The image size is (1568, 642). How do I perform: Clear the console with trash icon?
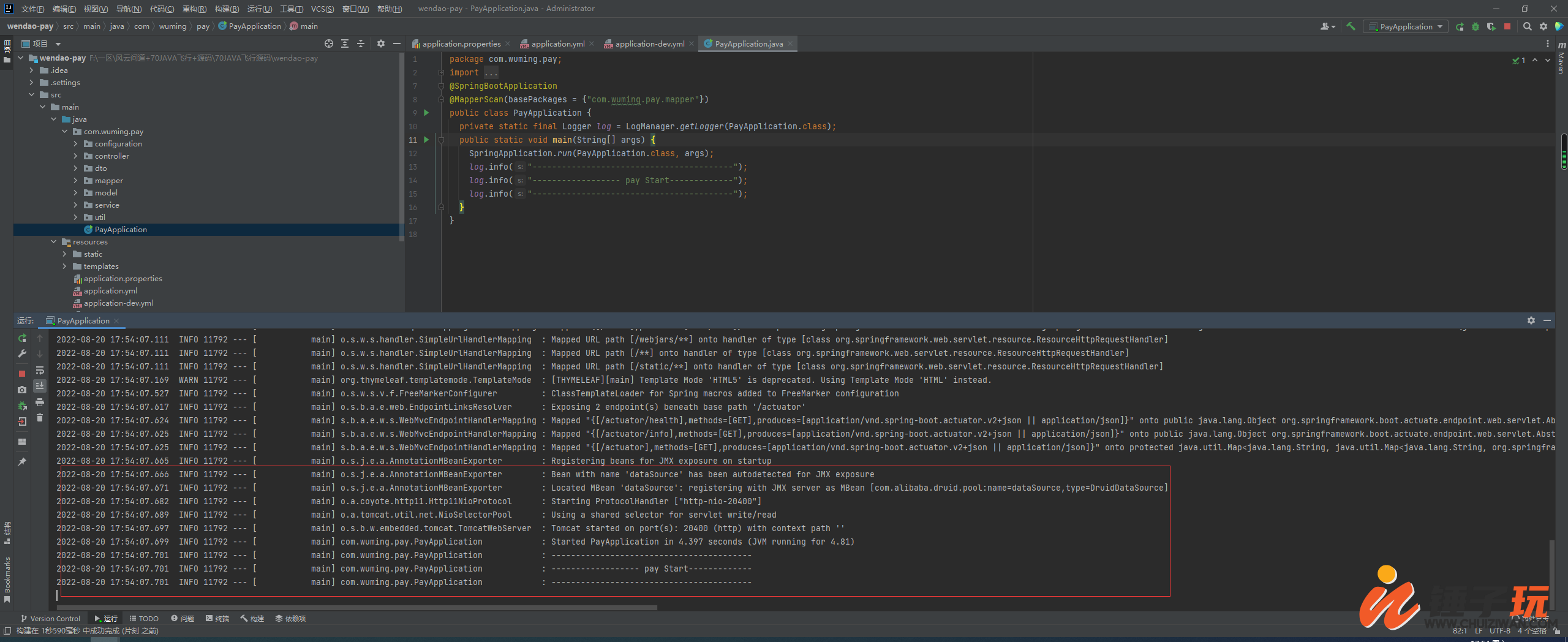[40, 418]
